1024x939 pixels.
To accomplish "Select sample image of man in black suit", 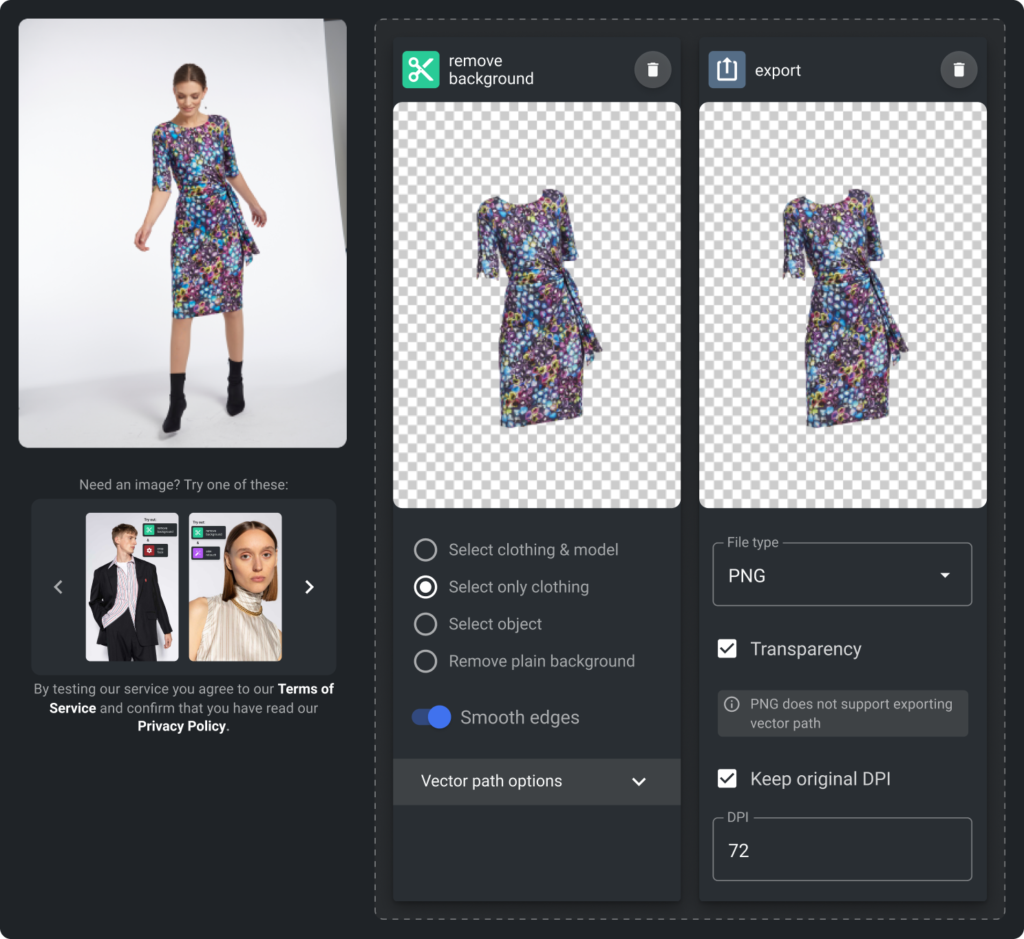I will [132, 587].
